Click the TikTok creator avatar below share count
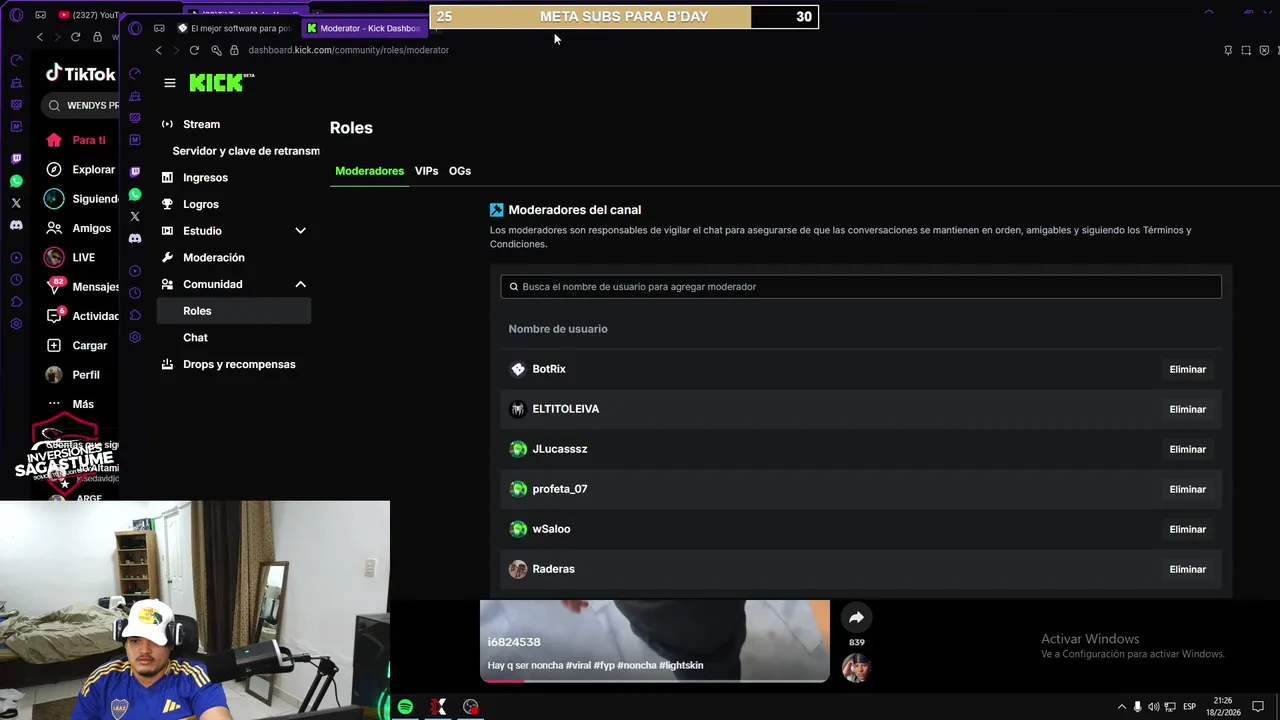1280x720 pixels. (x=856, y=668)
